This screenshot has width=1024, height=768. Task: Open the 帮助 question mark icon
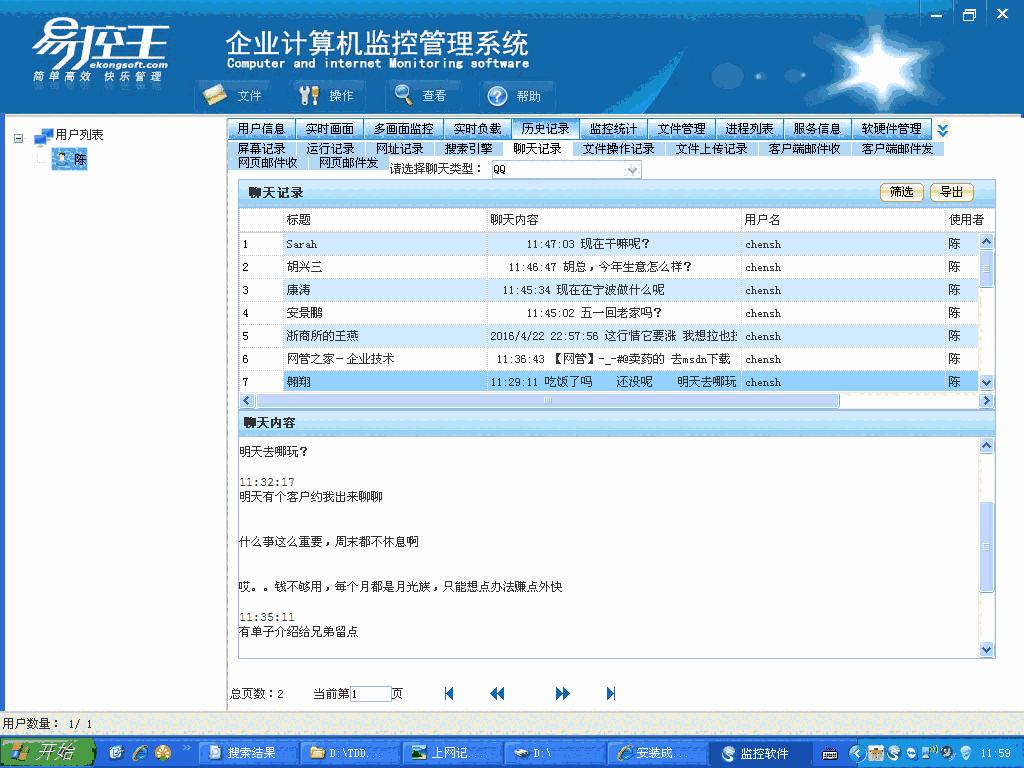[x=498, y=96]
